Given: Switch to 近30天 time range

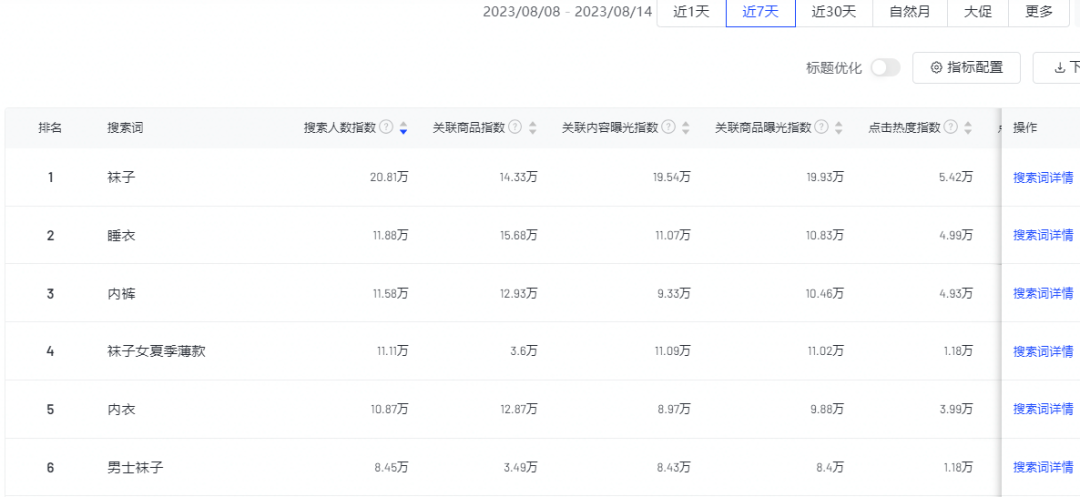Looking at the screenshot, I should [x=834, y=12].
